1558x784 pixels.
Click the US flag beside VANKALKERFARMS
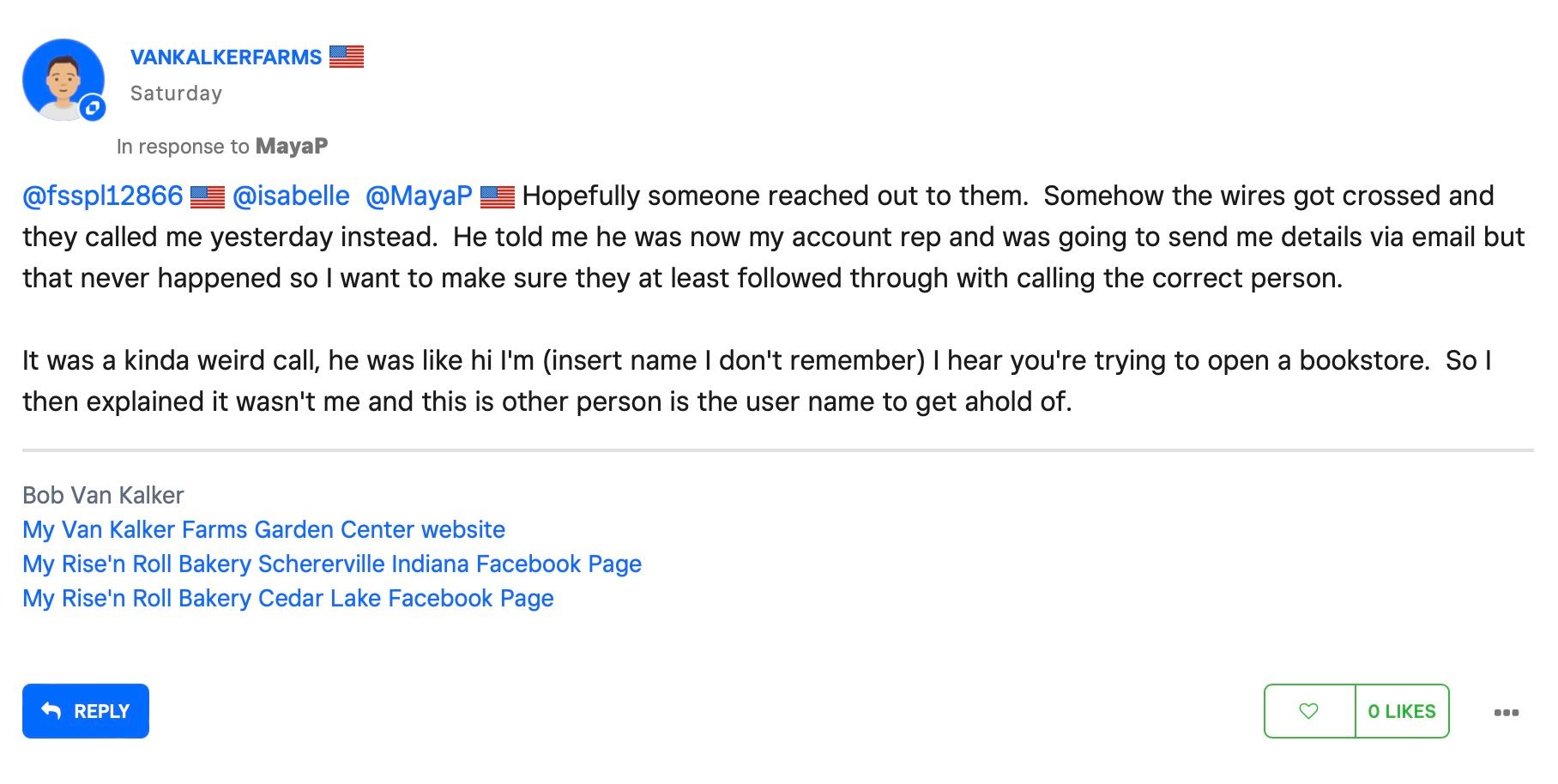pos(347,57)
